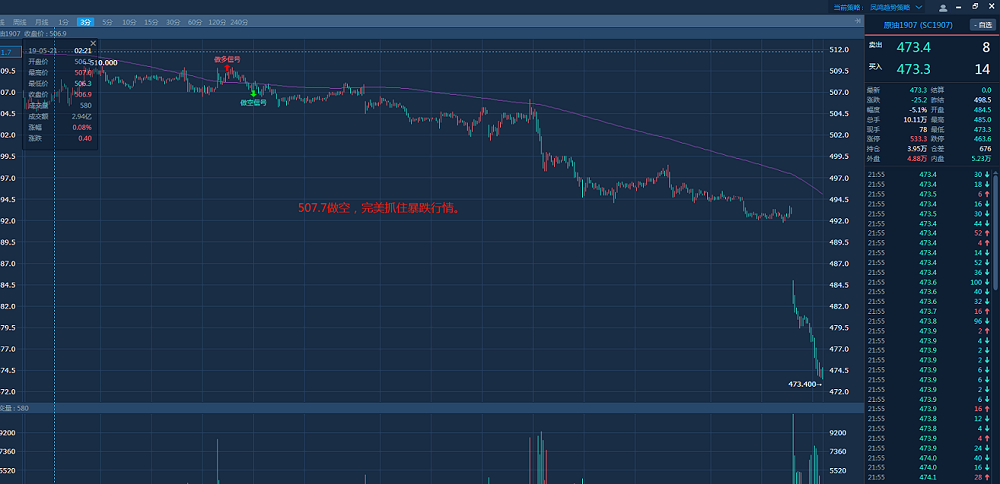This screenshot has width=1000, height=484.
Task: Select the 240分 chart interval
Action: coord(239,21)
